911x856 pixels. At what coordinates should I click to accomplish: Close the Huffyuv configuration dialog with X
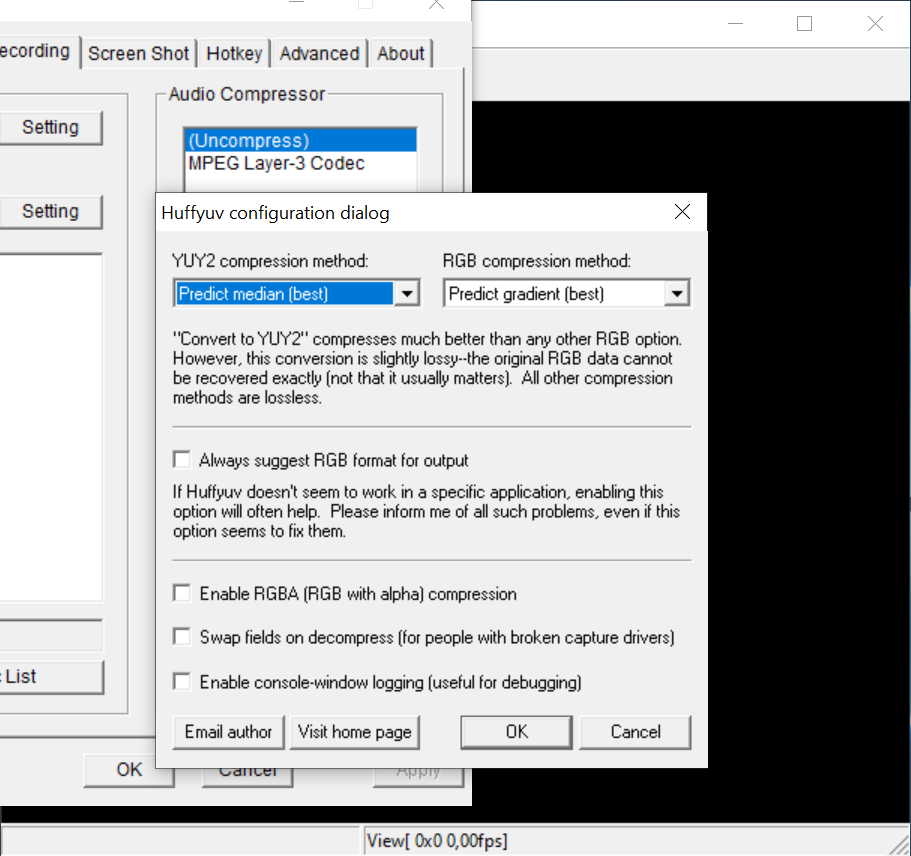pos(682,212)
